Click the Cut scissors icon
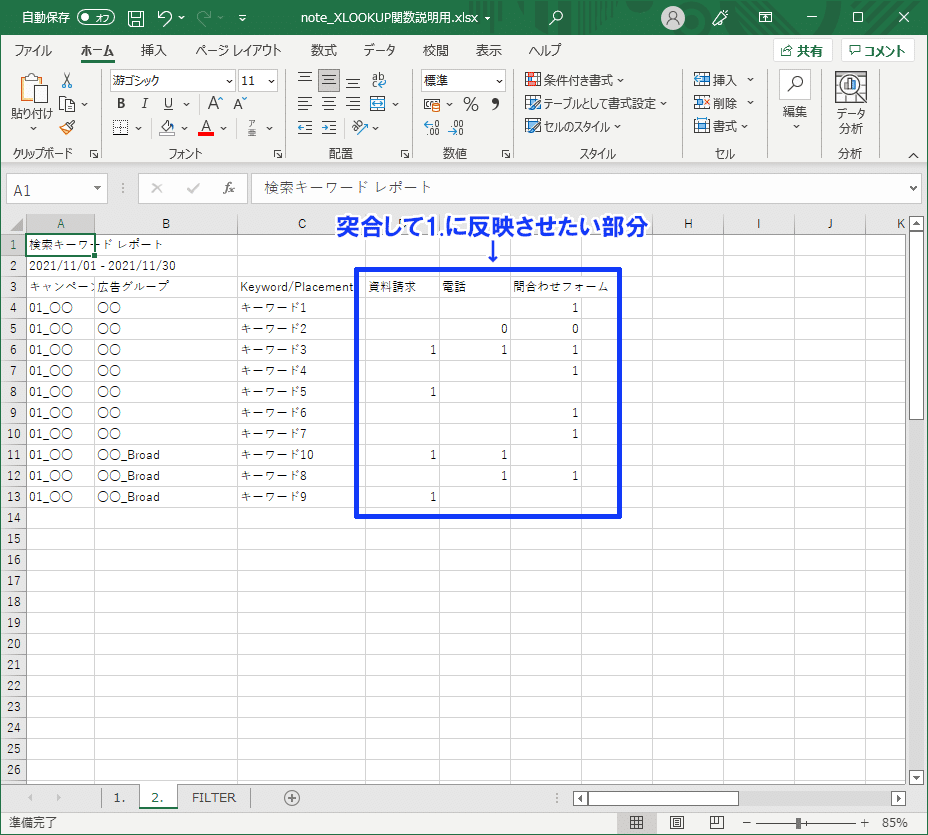The image size is (928, 835). [67, 81]
